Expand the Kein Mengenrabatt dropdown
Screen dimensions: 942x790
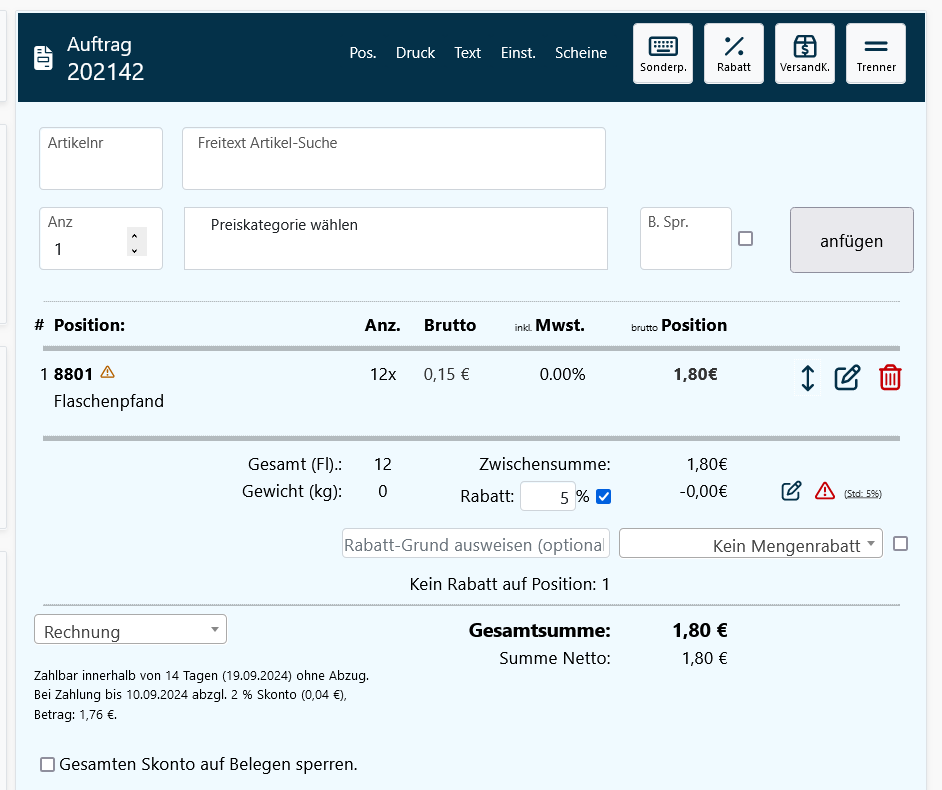pos(750,544)
